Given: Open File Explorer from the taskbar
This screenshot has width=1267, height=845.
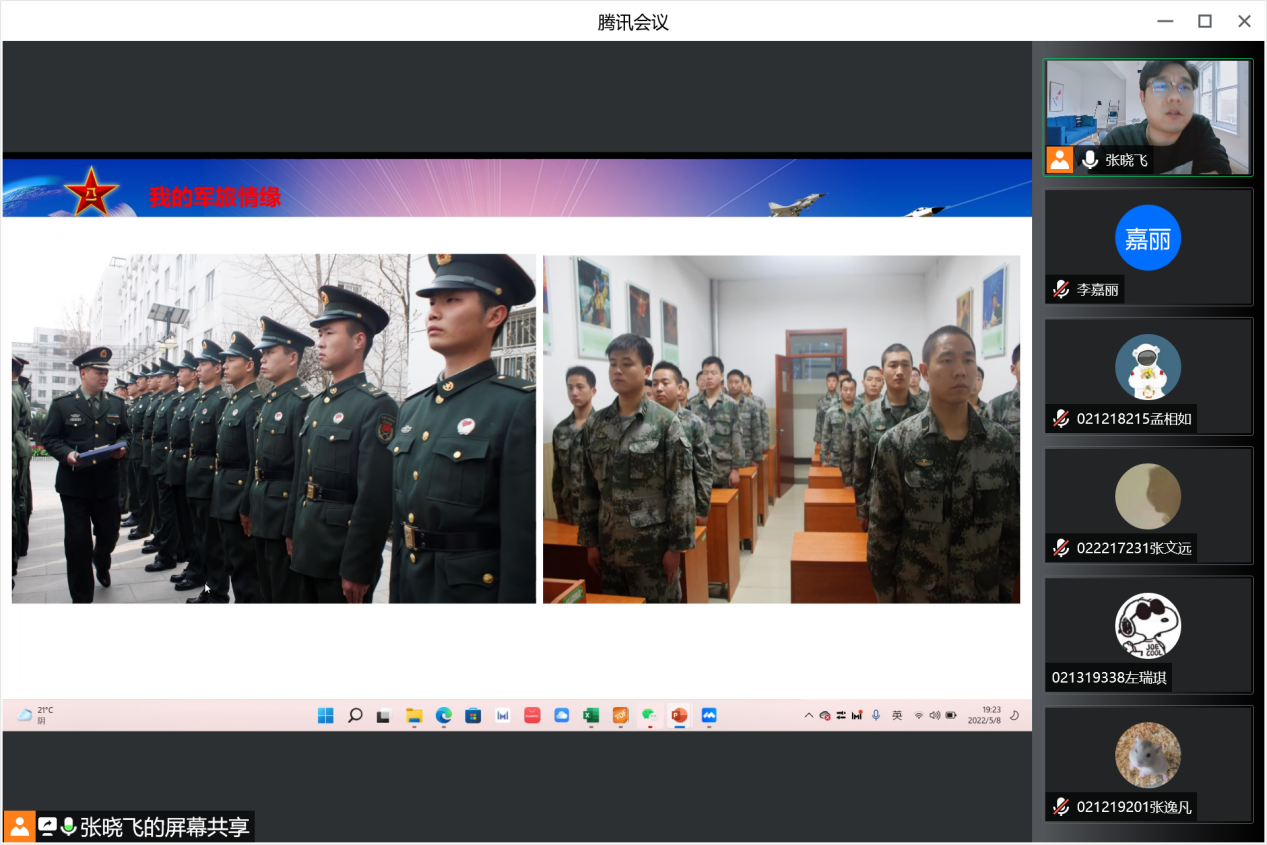Looking at the screenshot, I should click(414, 715).
